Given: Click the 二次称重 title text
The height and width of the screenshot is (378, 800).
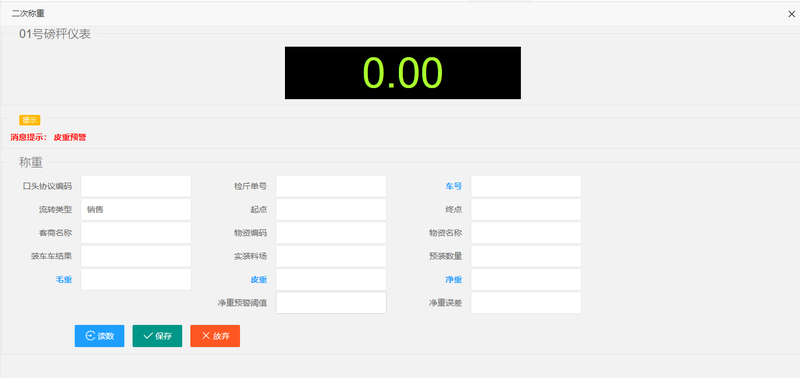Looking at the screenshot, I should coord(28,14).
